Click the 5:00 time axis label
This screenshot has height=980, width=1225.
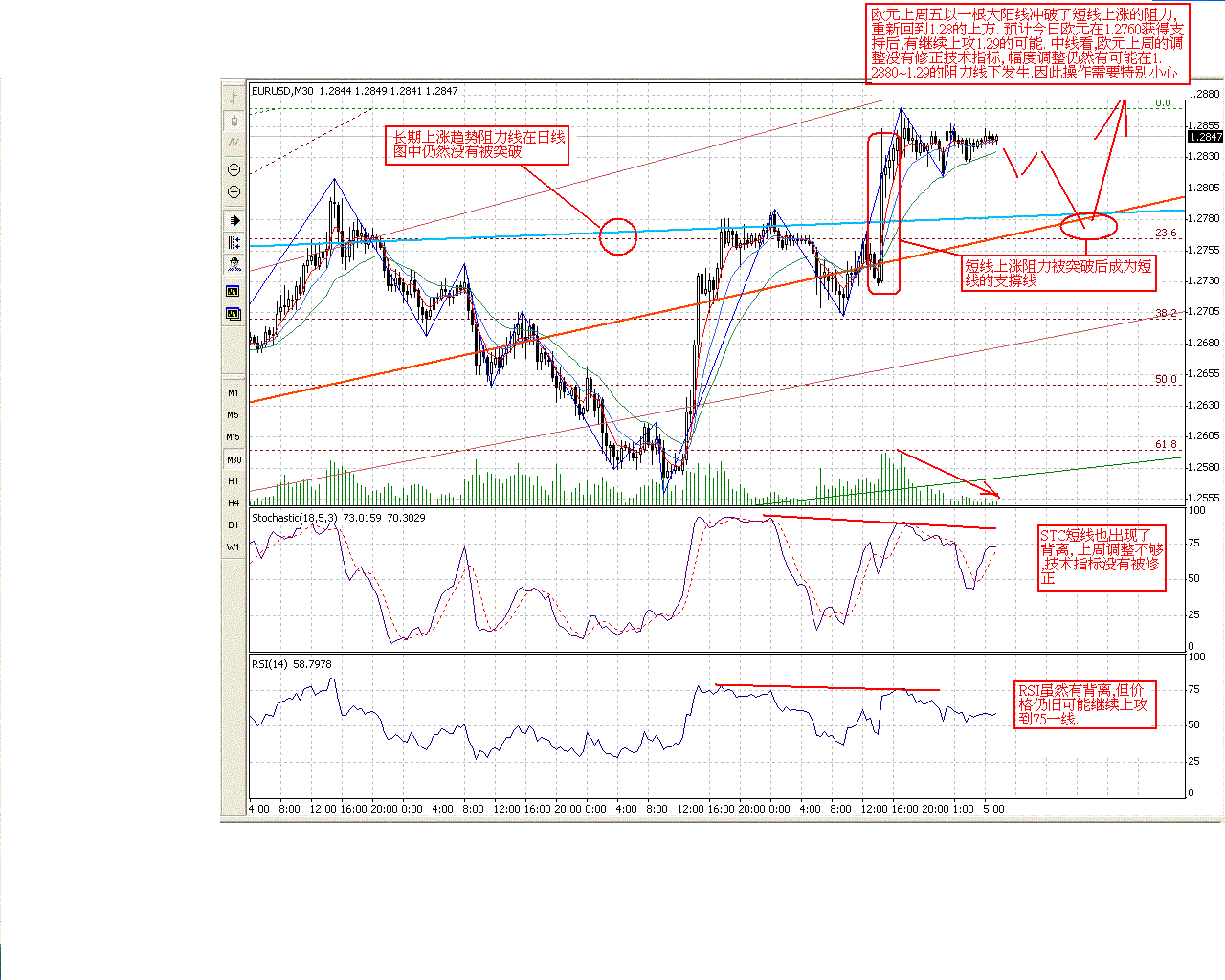(994, 809)
